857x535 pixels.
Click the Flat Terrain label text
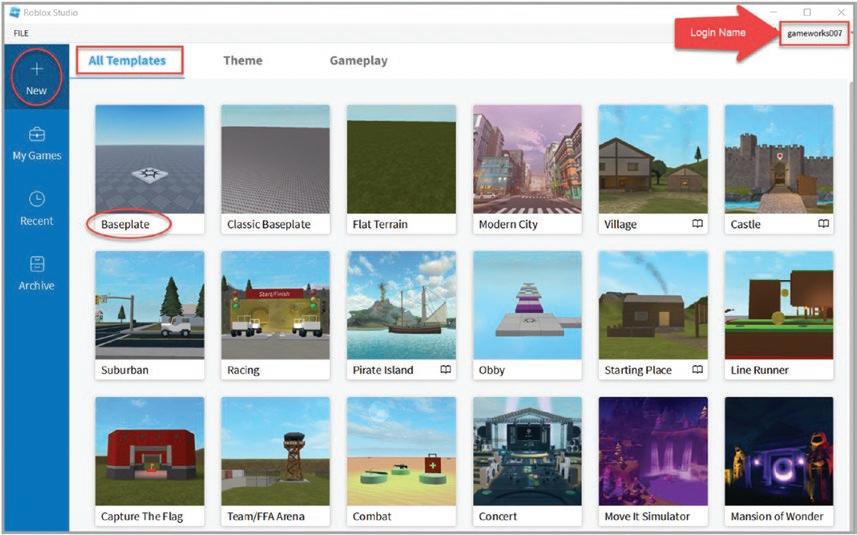[x=380, y=224]
